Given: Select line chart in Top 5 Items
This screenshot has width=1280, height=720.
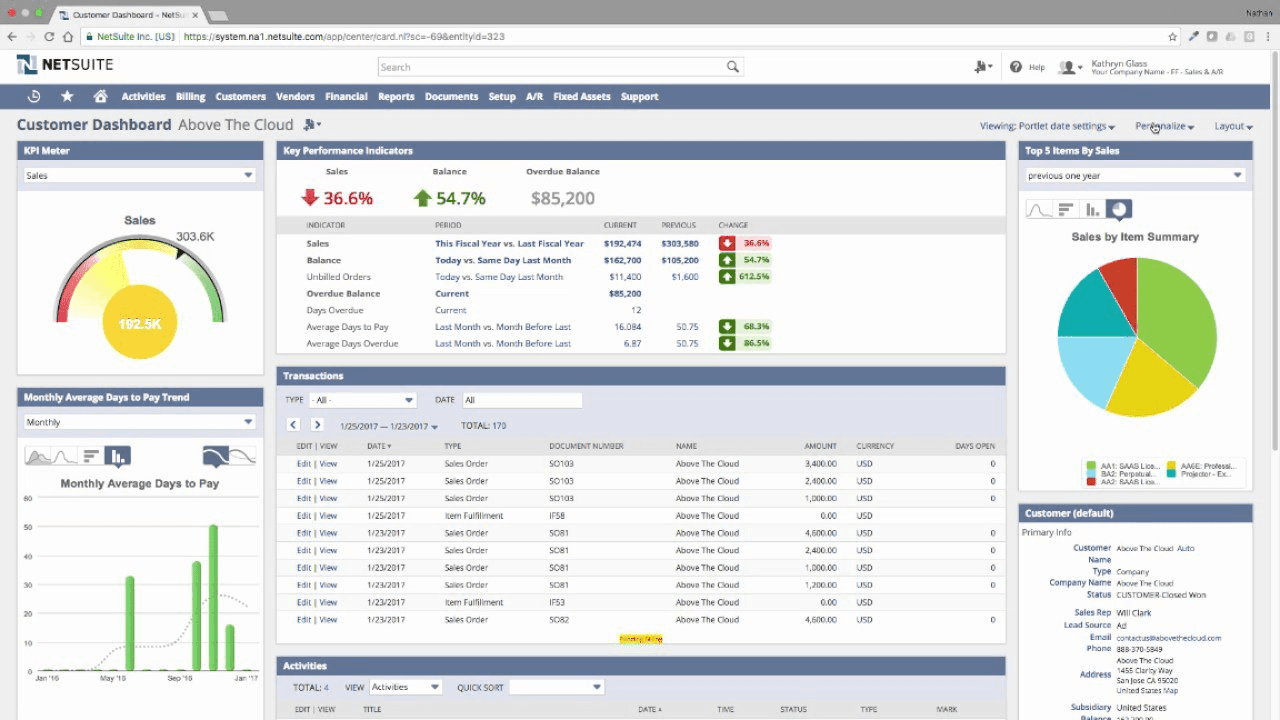Looking at the screenshot, I should (1039, 210).
